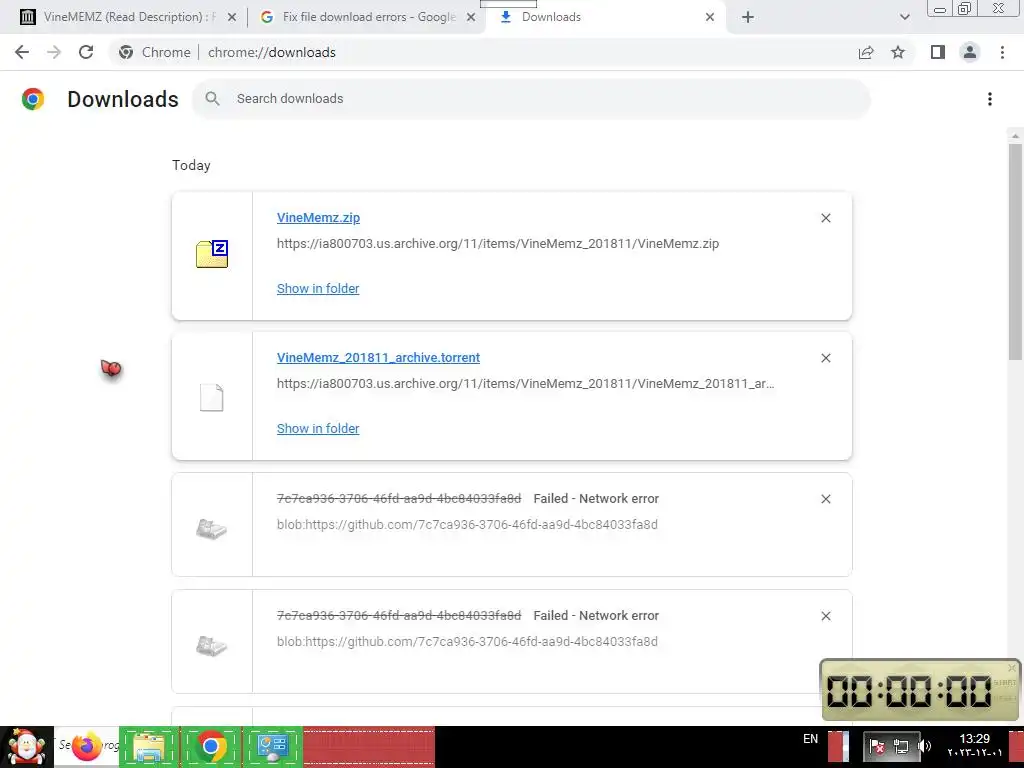This screenshot has width=1024, height=768.
Task: Open the VineMemz_201811_archive.torrent link
Action: click(x=378, y=357)
